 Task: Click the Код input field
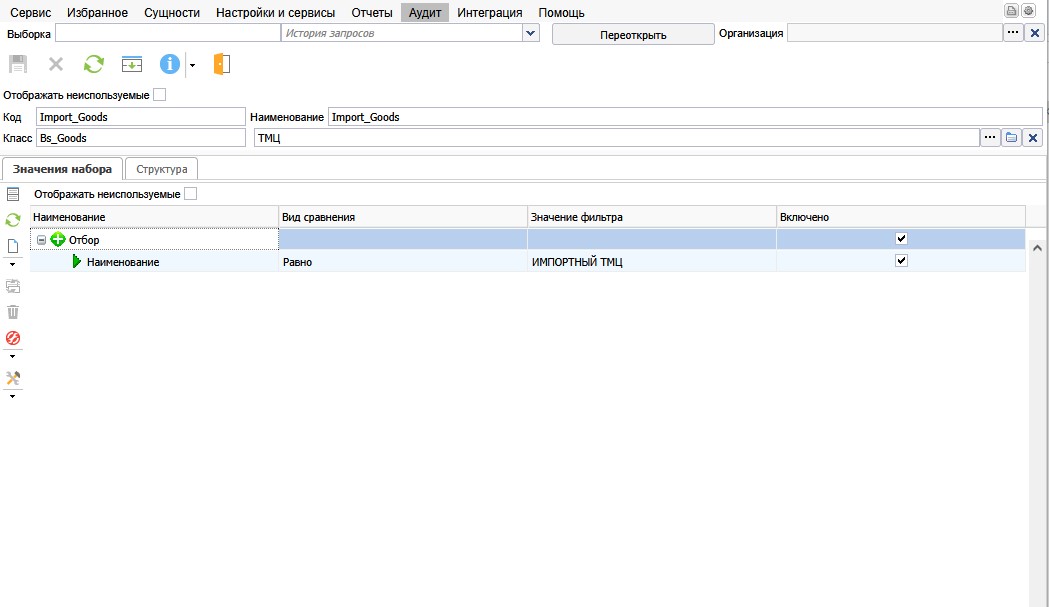140,117
